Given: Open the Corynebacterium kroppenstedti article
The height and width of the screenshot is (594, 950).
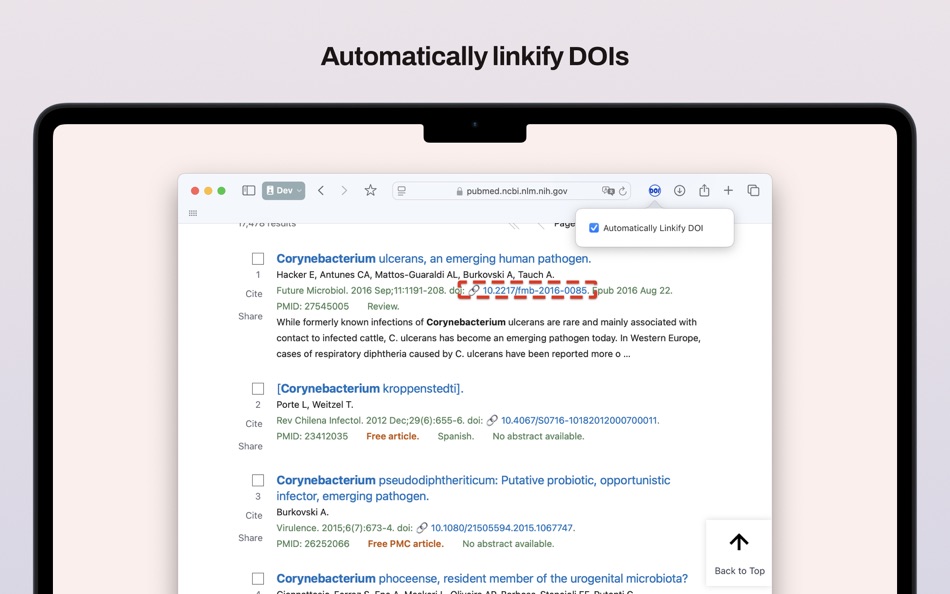Looking at the screenshot, I should point(370,389).
